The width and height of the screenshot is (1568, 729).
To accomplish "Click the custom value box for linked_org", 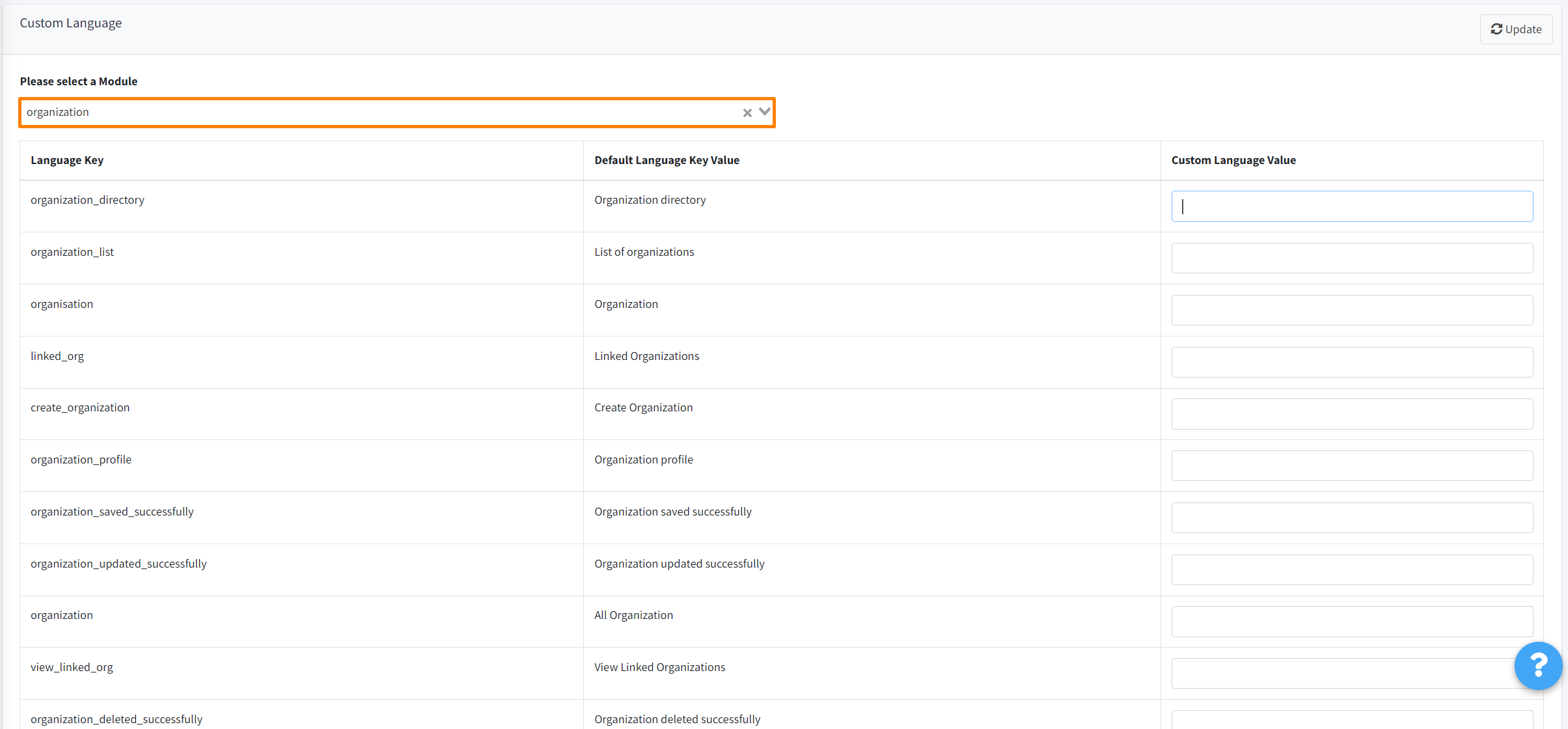I will point(1351,362).
